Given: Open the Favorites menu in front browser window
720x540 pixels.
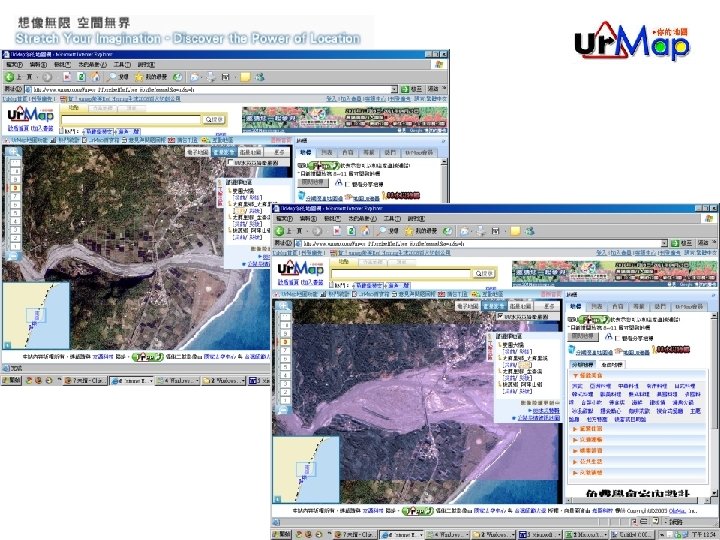Looking at the screenshot, I should pos(362,219).
